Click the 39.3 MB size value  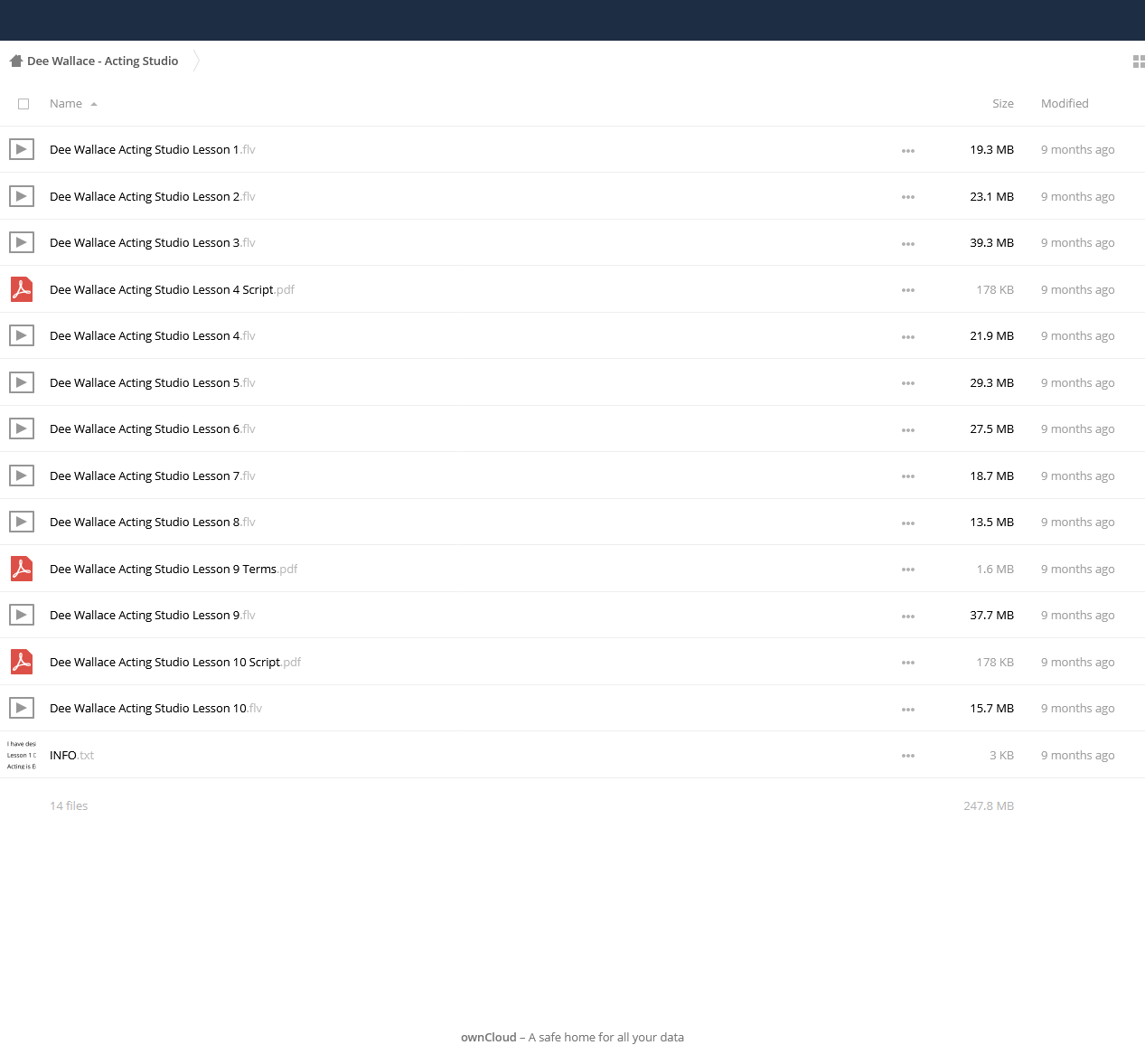click(x=991, y=243)
